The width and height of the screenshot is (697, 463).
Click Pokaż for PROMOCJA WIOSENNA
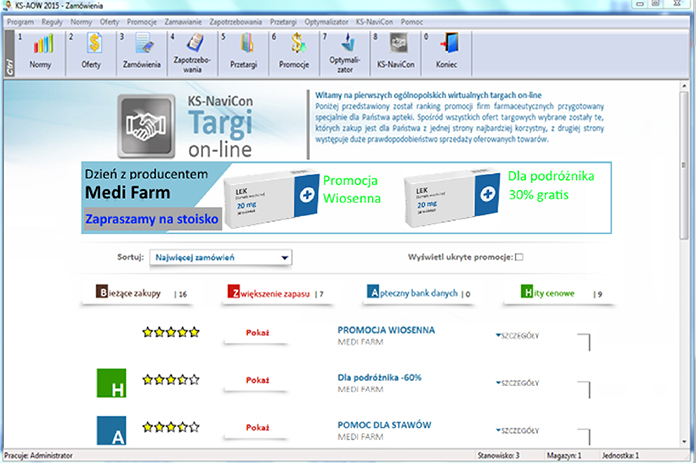[257, 333]
